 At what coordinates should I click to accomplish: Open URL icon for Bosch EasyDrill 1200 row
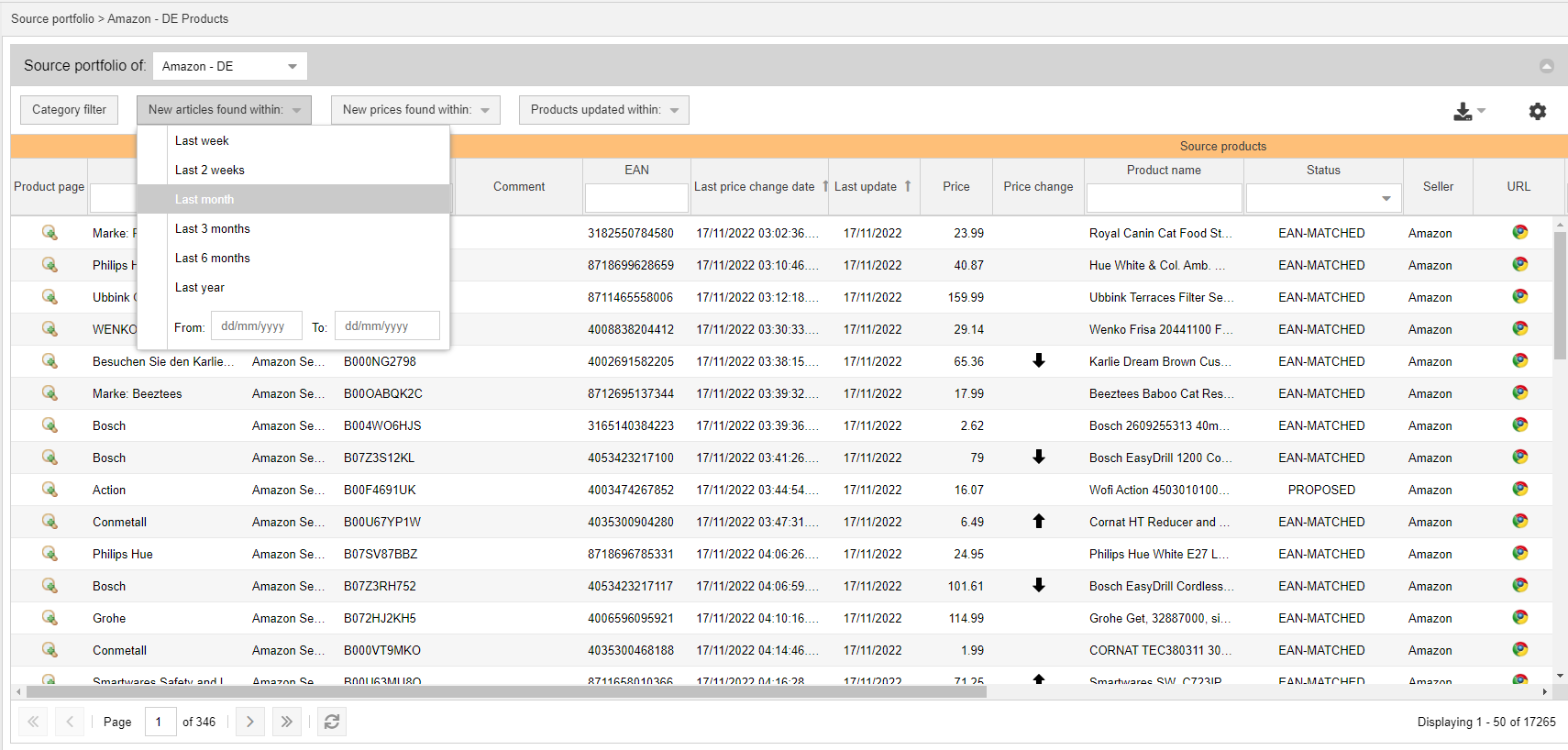point(1520,457)
